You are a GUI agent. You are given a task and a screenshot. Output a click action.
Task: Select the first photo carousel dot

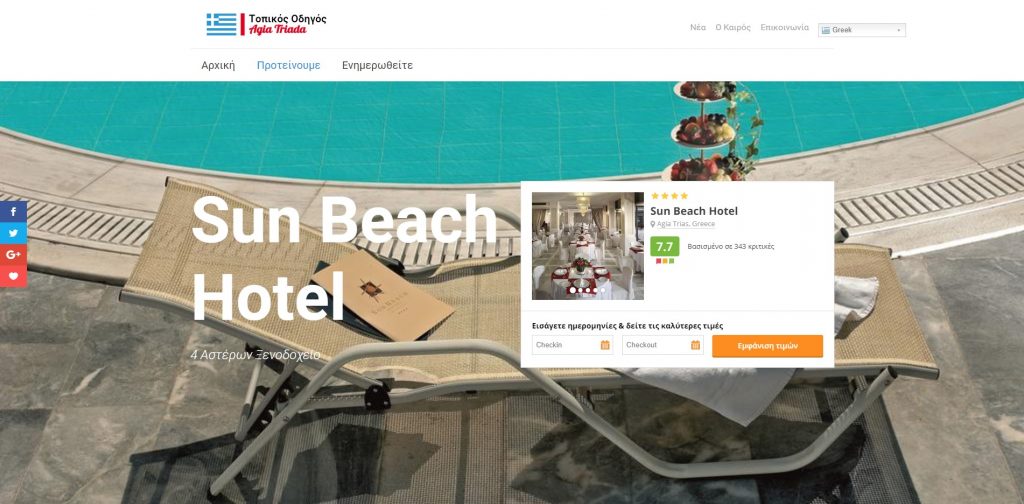coord(573,290)
